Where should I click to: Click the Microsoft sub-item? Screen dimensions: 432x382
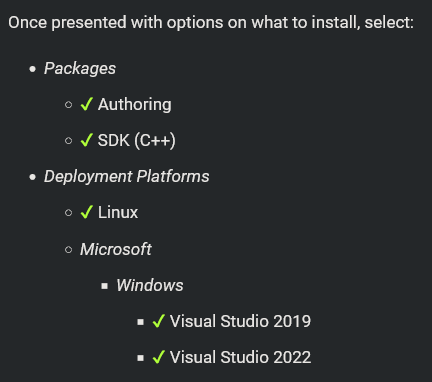click(116, 249)
